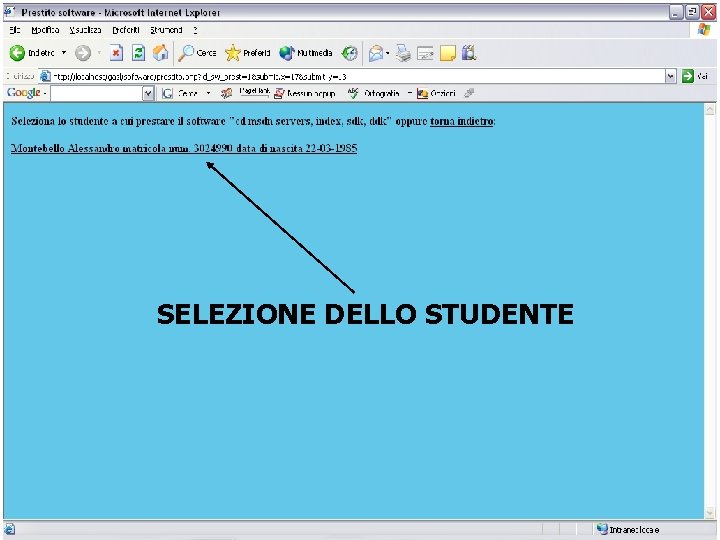Minimize the Internet Explorer window
720x540 pixels.
tap(675, 12)
